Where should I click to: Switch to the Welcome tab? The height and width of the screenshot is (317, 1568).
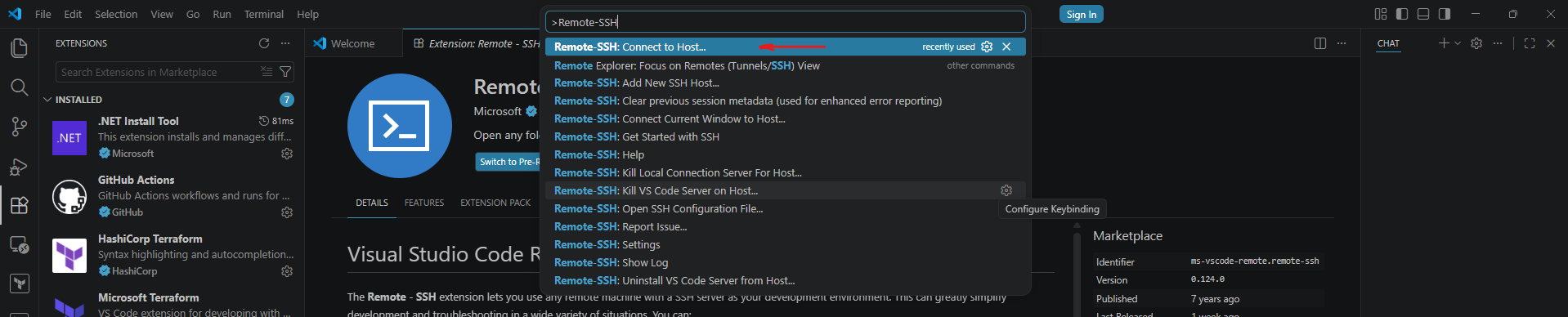354,43
